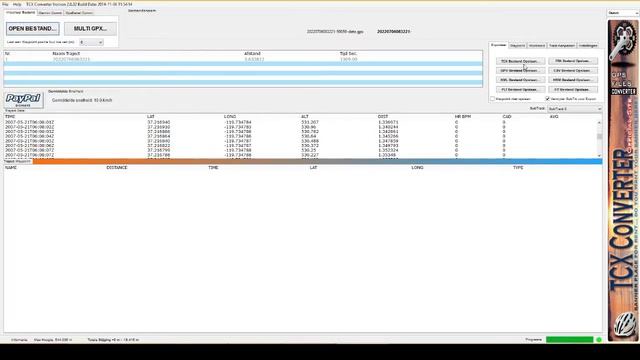
Task: Click the ALT column header
Action: (305, 117)
